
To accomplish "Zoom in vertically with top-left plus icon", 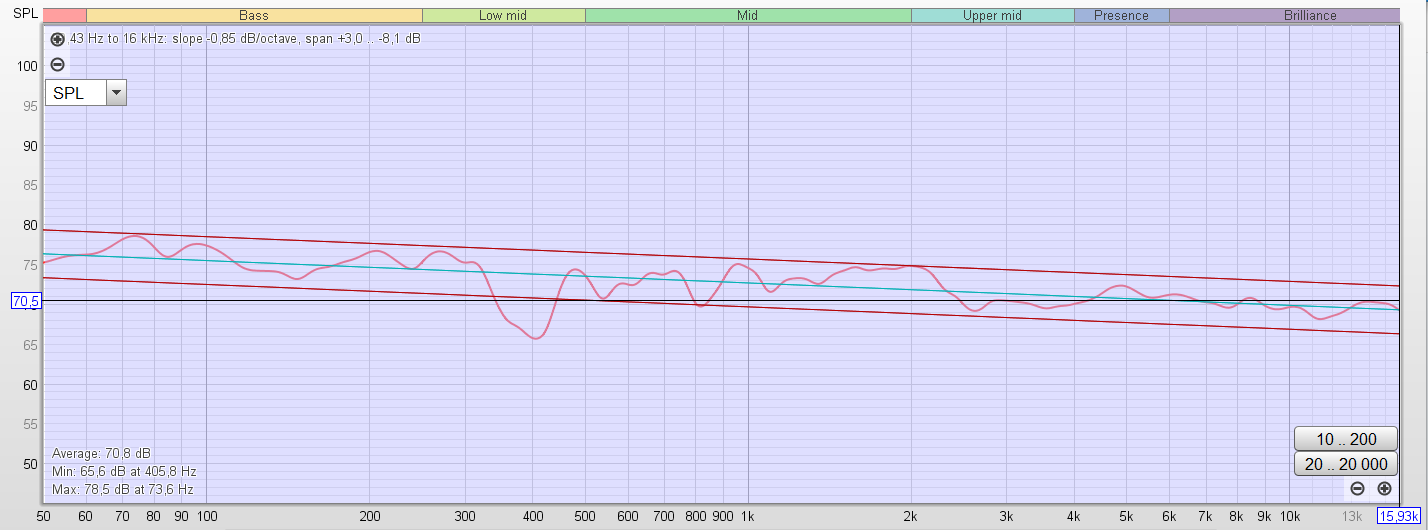I will [57, 39].
